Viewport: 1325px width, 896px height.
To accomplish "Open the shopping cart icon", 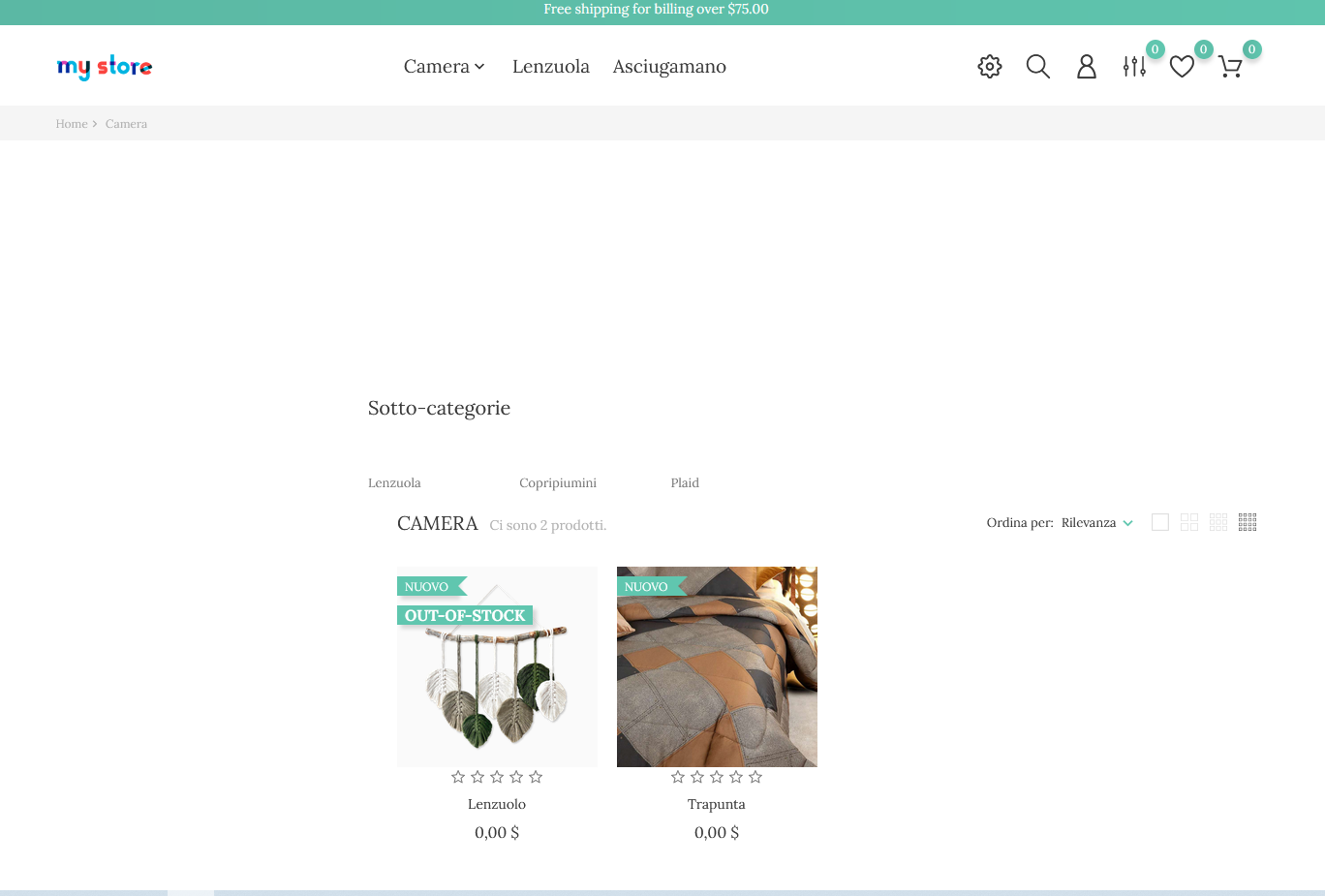I will (1230, 67).
